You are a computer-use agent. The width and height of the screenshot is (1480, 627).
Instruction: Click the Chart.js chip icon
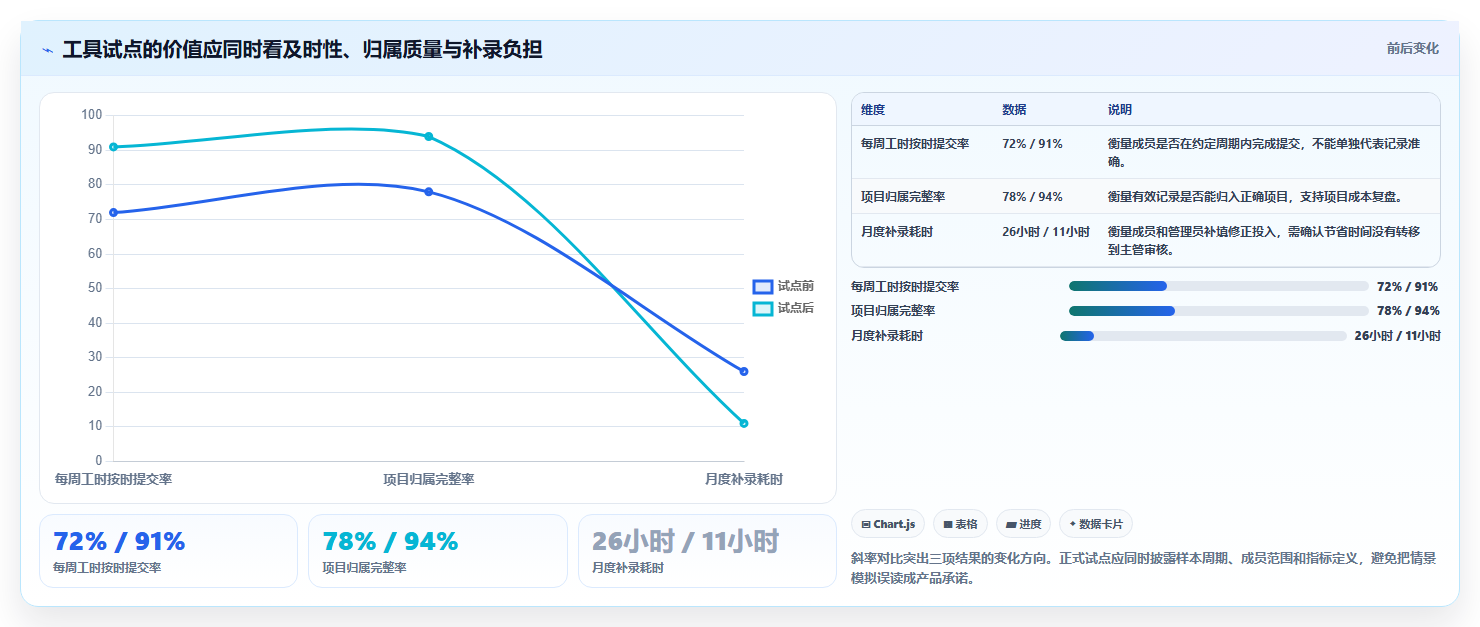pyautogui.click(x=866, y=524)
